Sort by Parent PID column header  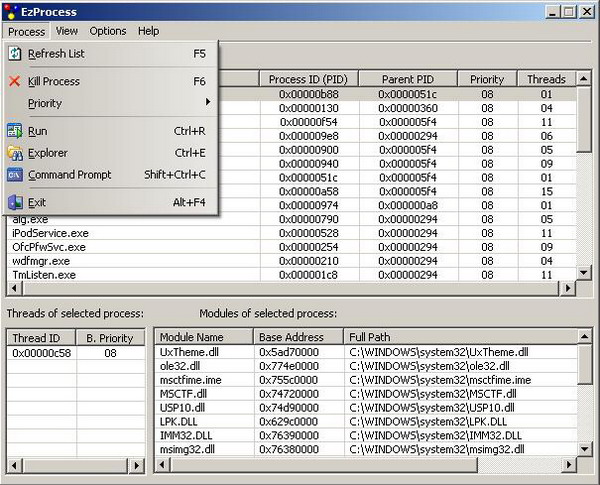pos(408,79)
